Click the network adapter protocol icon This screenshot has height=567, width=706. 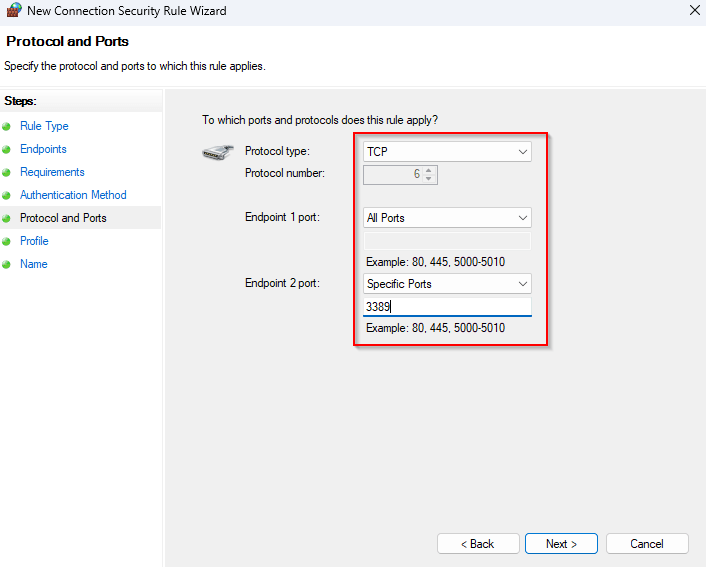click(x=217, y=153)
